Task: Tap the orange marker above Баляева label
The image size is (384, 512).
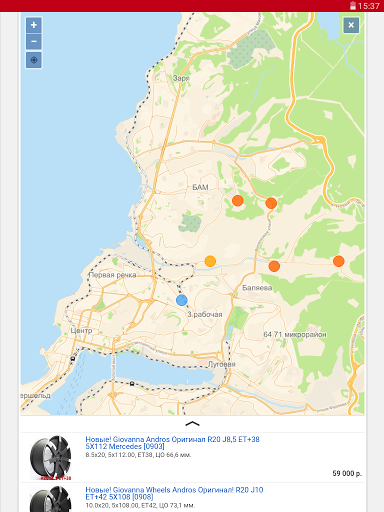Action: pos(274,266)
